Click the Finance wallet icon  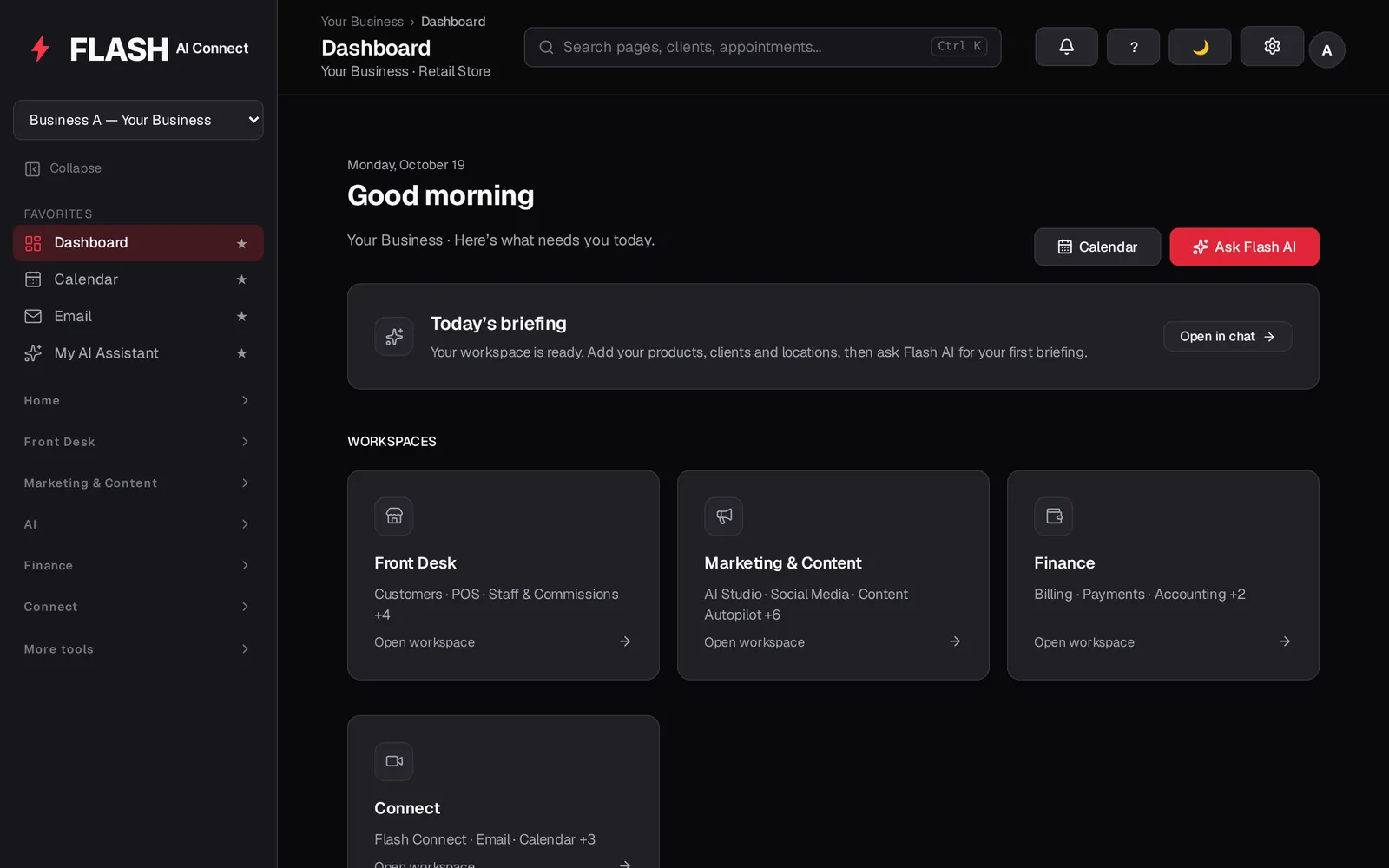click(1054, 516)
